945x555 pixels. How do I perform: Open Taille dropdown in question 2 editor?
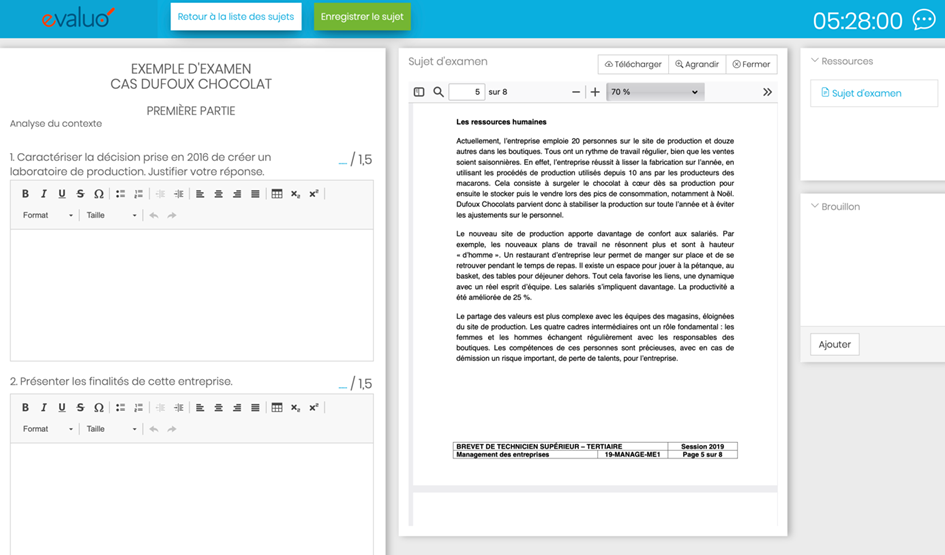[111, 429]
